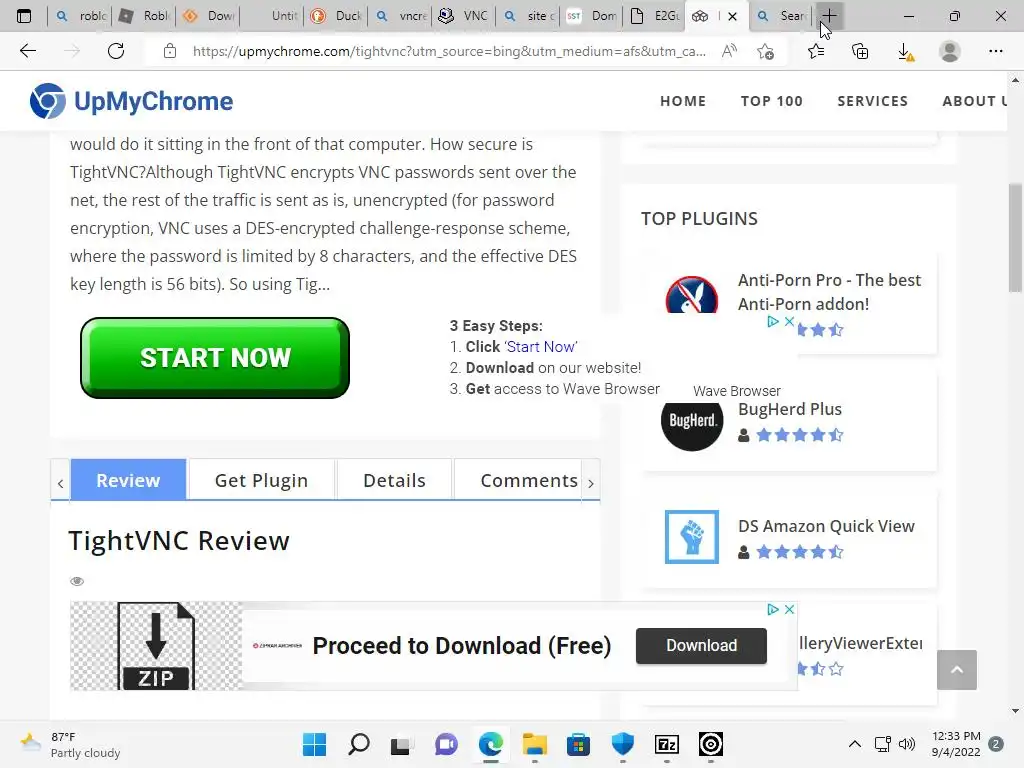This screenshot has width=1024, height=768.
Task: Click the dark Download ad button
Action: (x=701, y=646)
